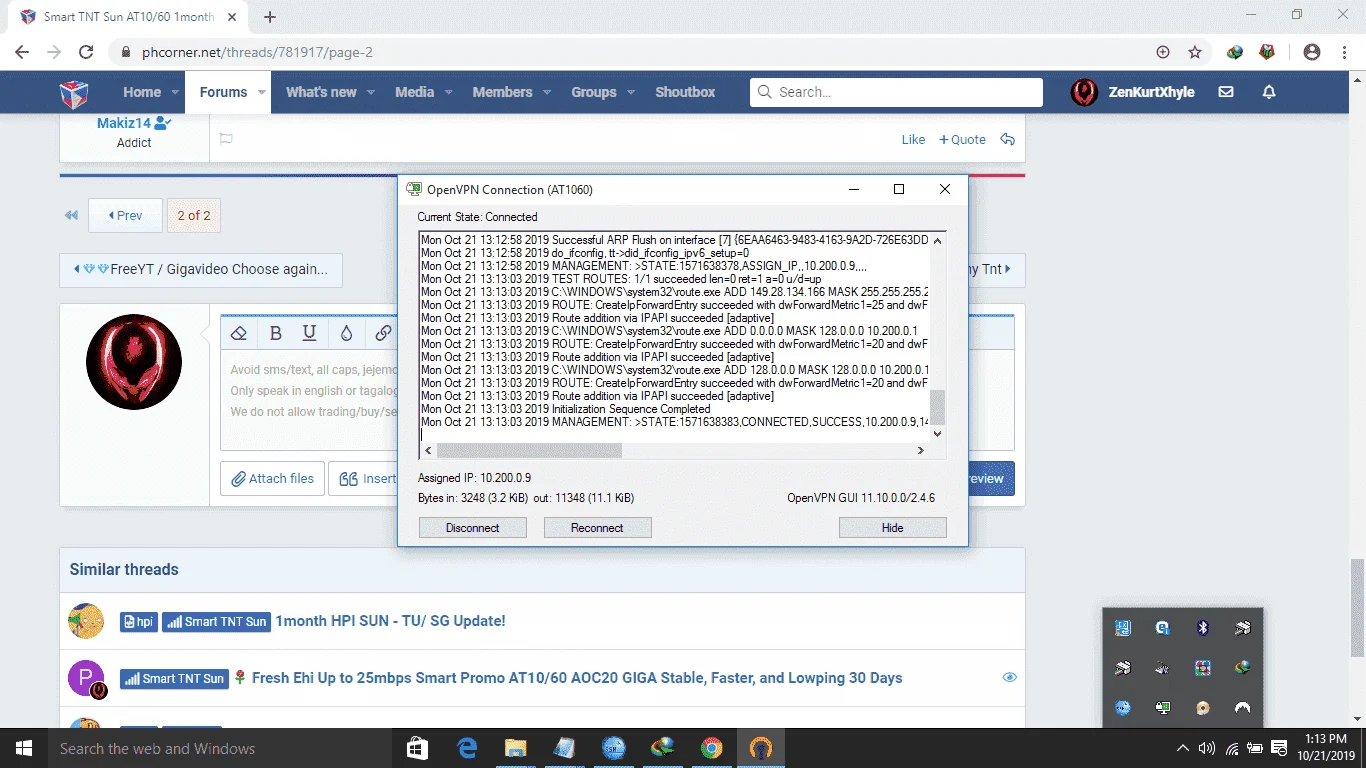This screenshot has width=1366, height=768.
Task: Reload the browser page
Action: pos(86,52)
